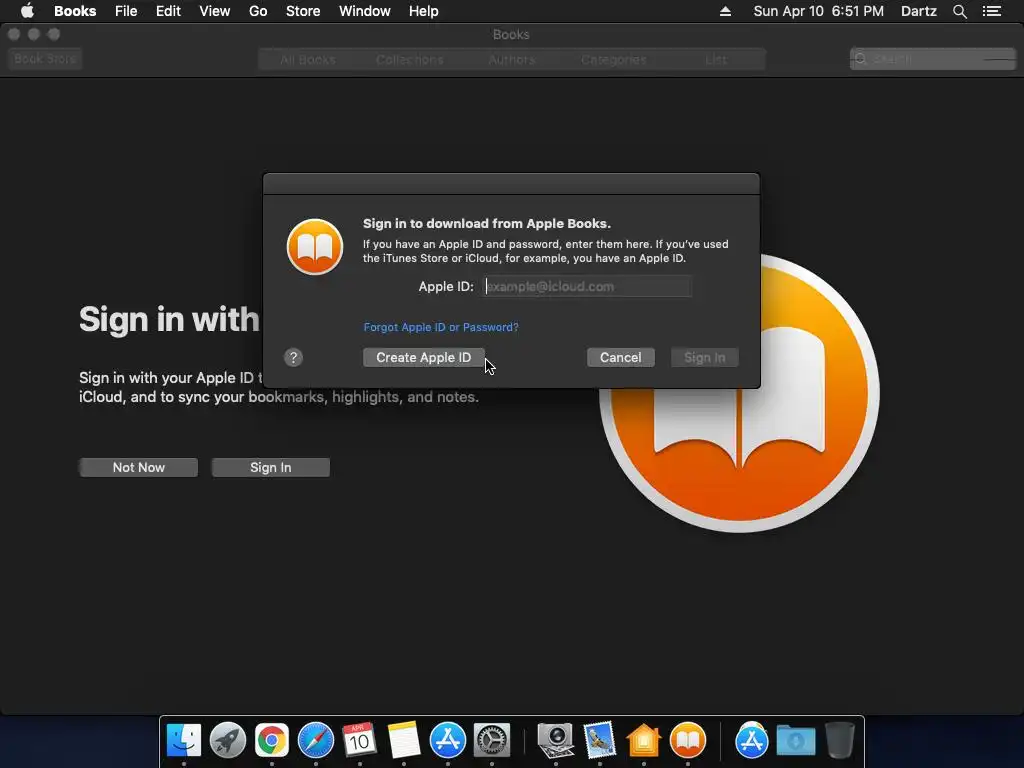Image resolution: width=1024 pixels, height=768 pixels.
Task: Open Book Store toolbar button
Action: [x=45, y=59]
